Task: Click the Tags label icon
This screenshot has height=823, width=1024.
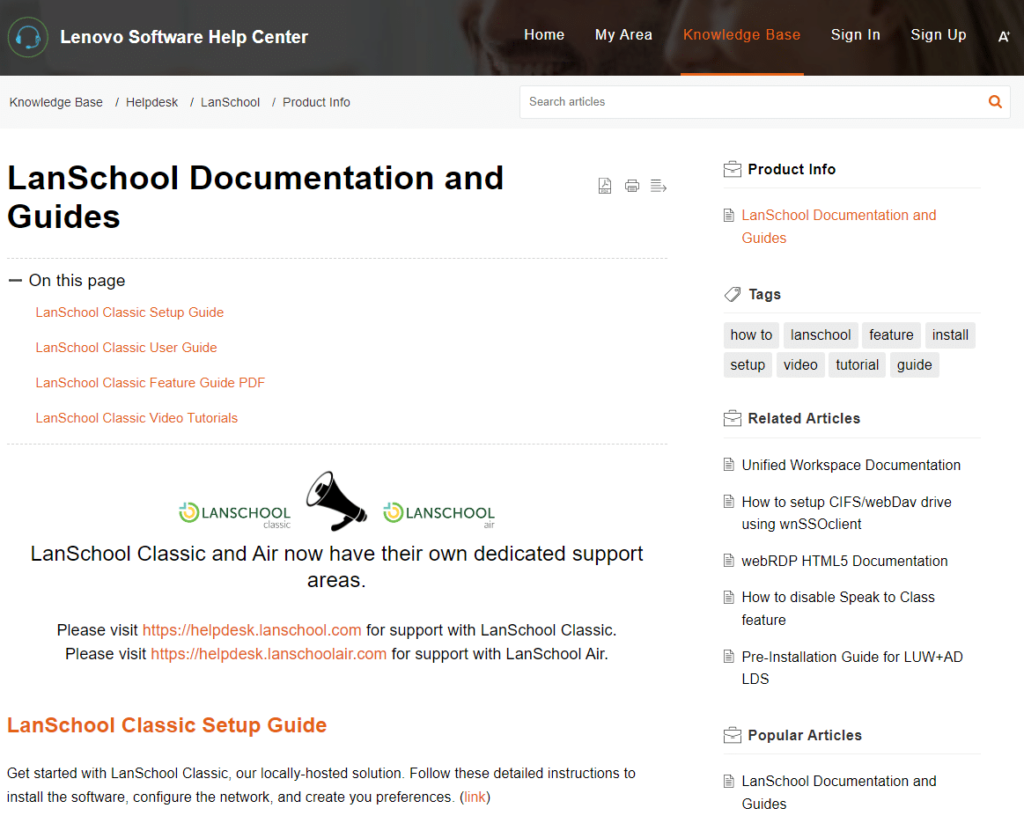Action: pyautogui.click(x=732, y=295)
